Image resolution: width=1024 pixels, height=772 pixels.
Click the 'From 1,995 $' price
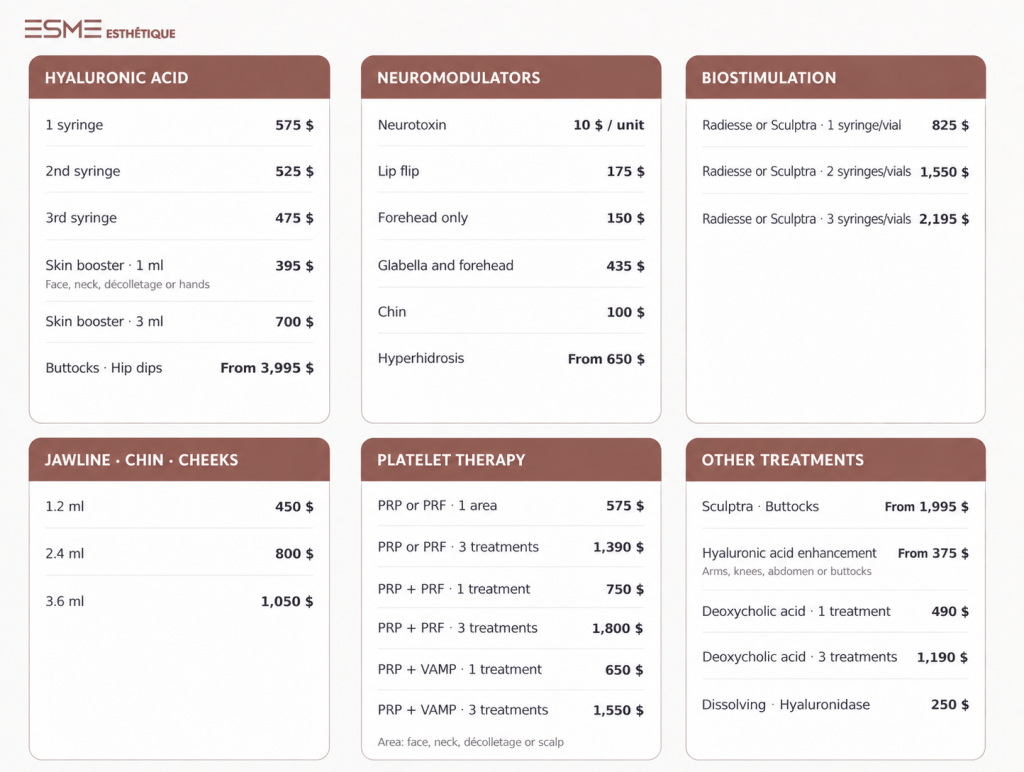[x=927, y=506]
